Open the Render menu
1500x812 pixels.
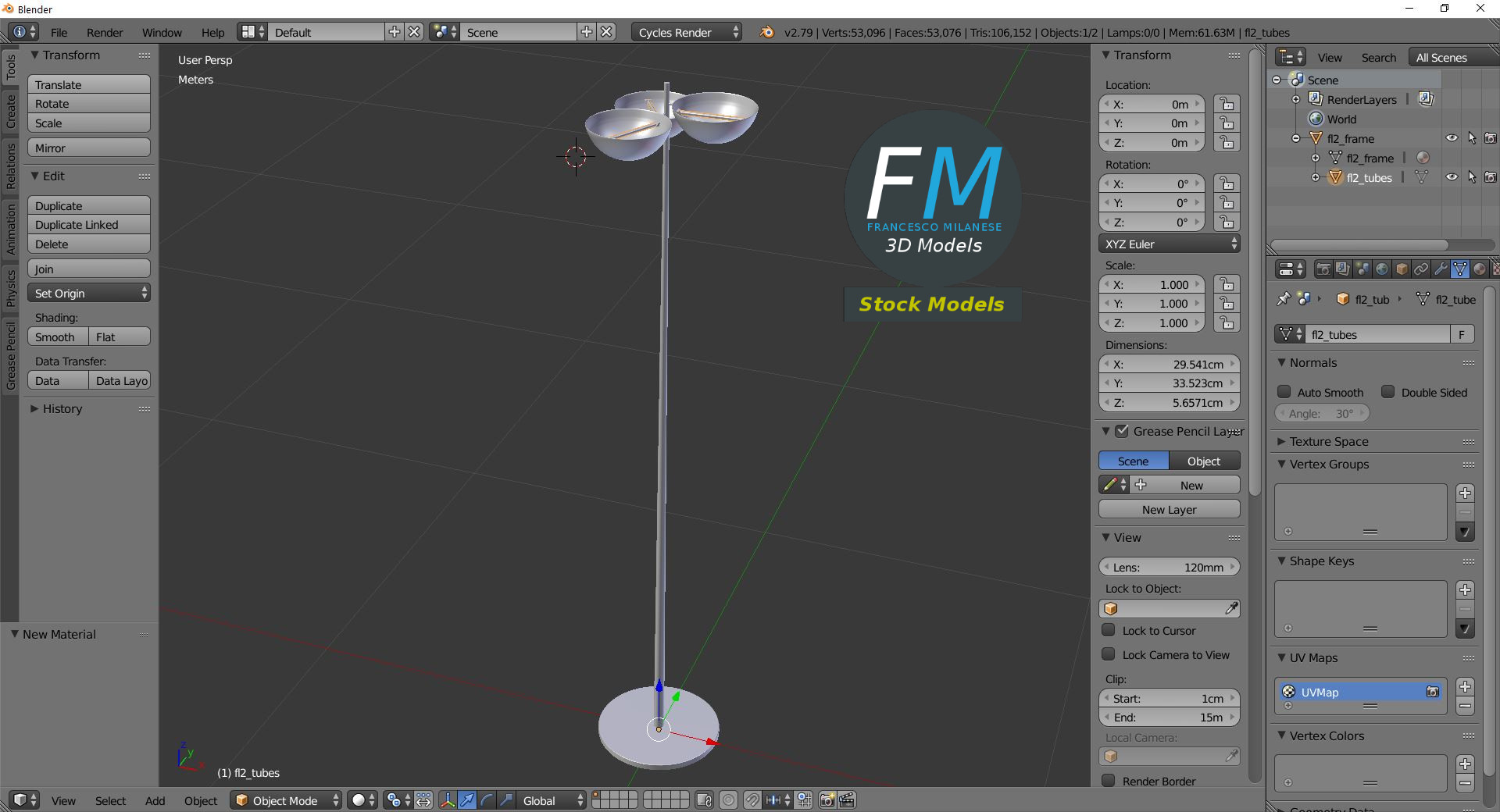105,32
